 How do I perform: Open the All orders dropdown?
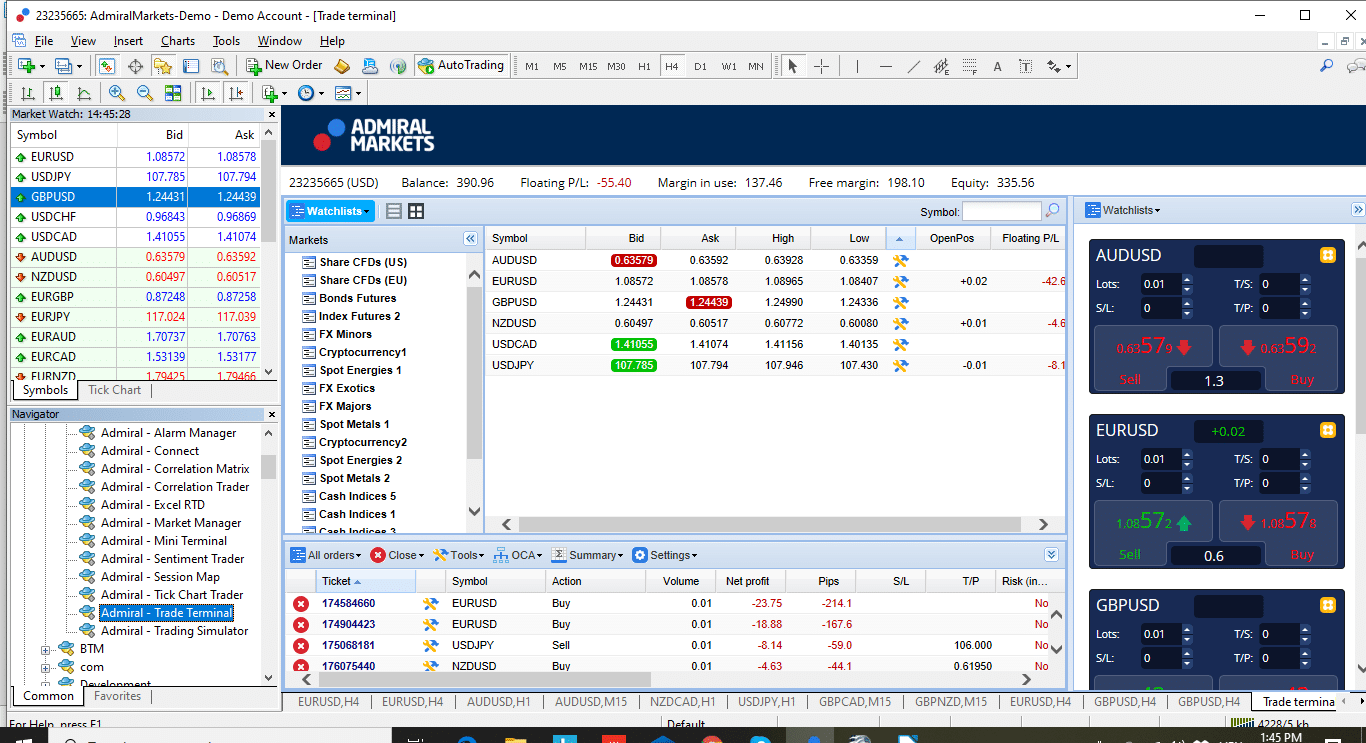tap(325, 555)
